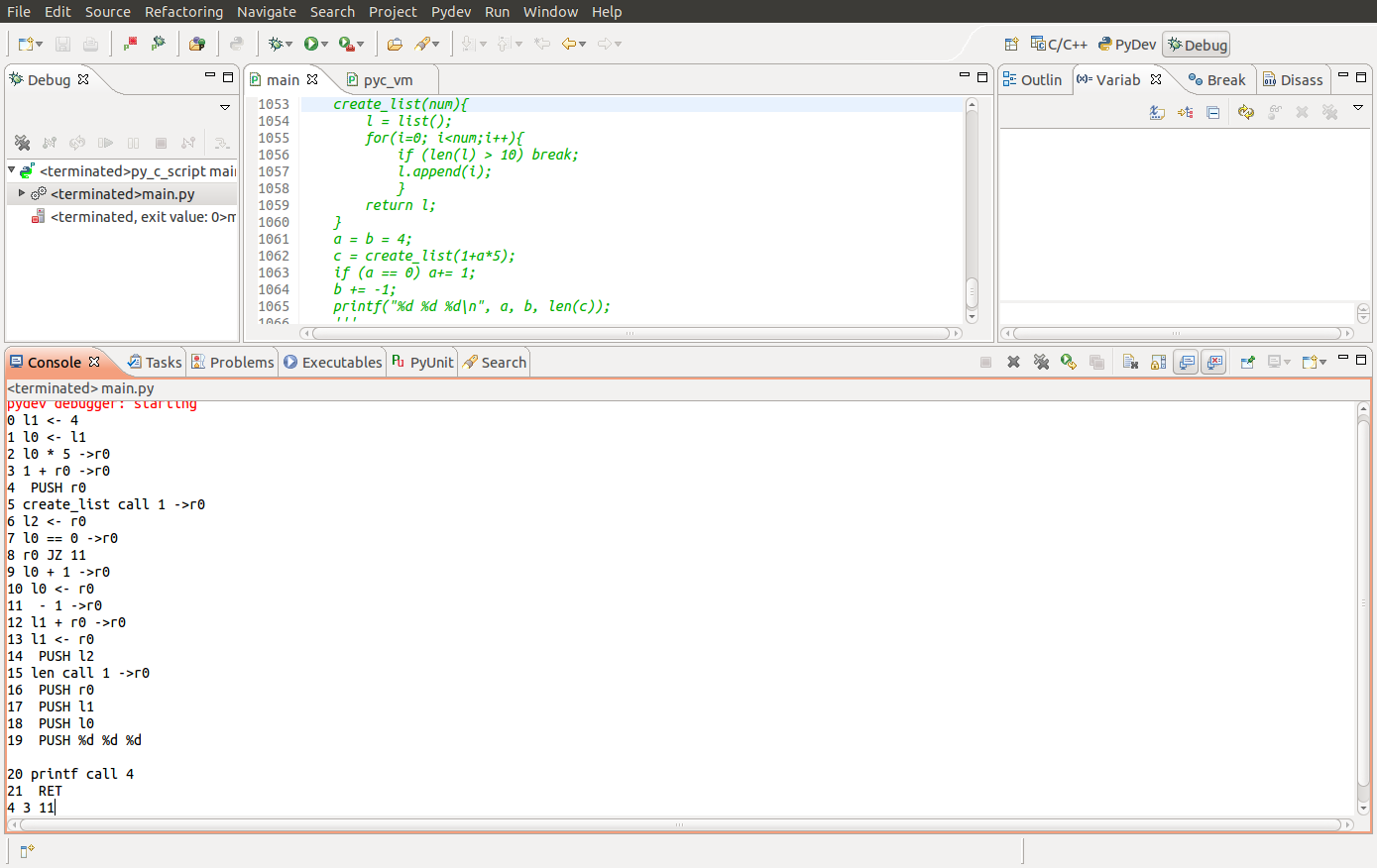The image size is (1377, 868).
Task: Toggle Show Console When Standard Out Changes
Action: coord(1186,363)
